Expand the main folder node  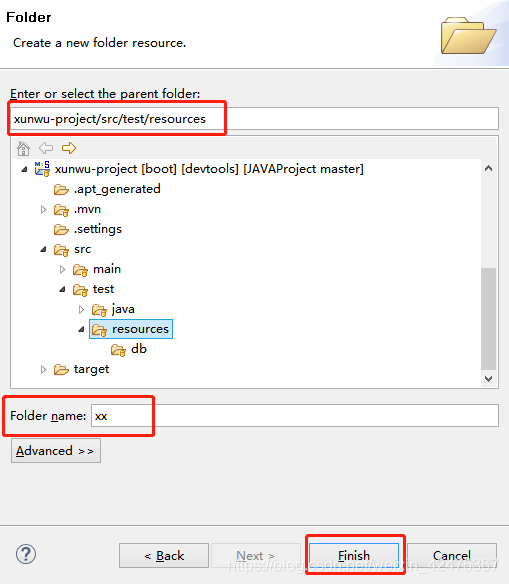[63, 269]
